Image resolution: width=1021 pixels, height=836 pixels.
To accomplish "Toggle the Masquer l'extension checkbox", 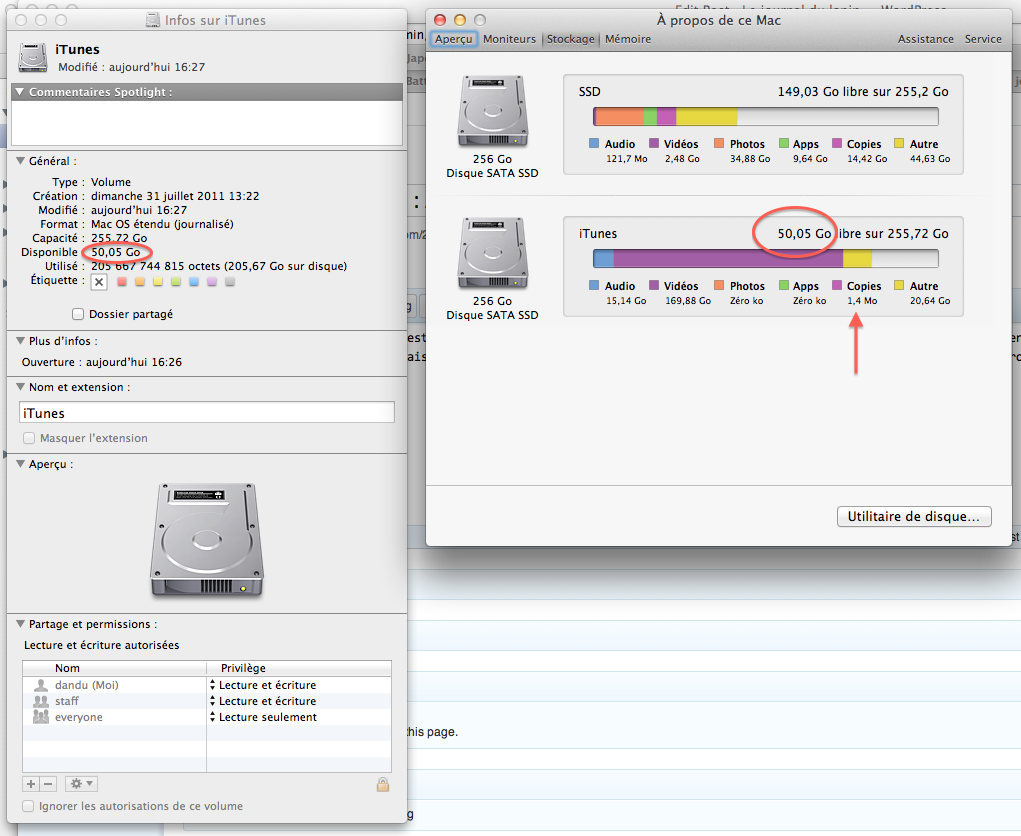I will (x=29, y=438).
